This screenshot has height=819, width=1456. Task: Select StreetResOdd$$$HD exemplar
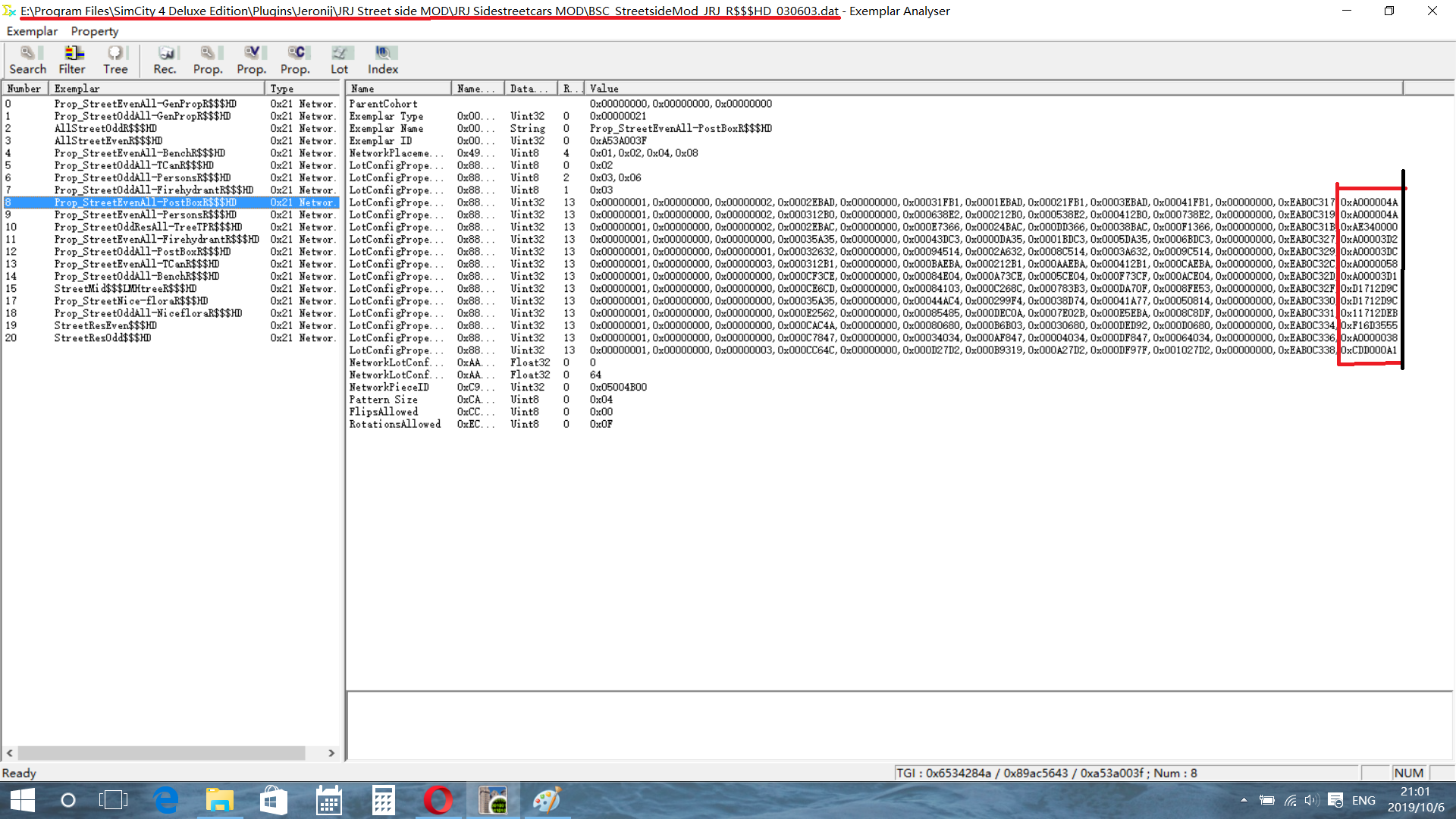171,338
